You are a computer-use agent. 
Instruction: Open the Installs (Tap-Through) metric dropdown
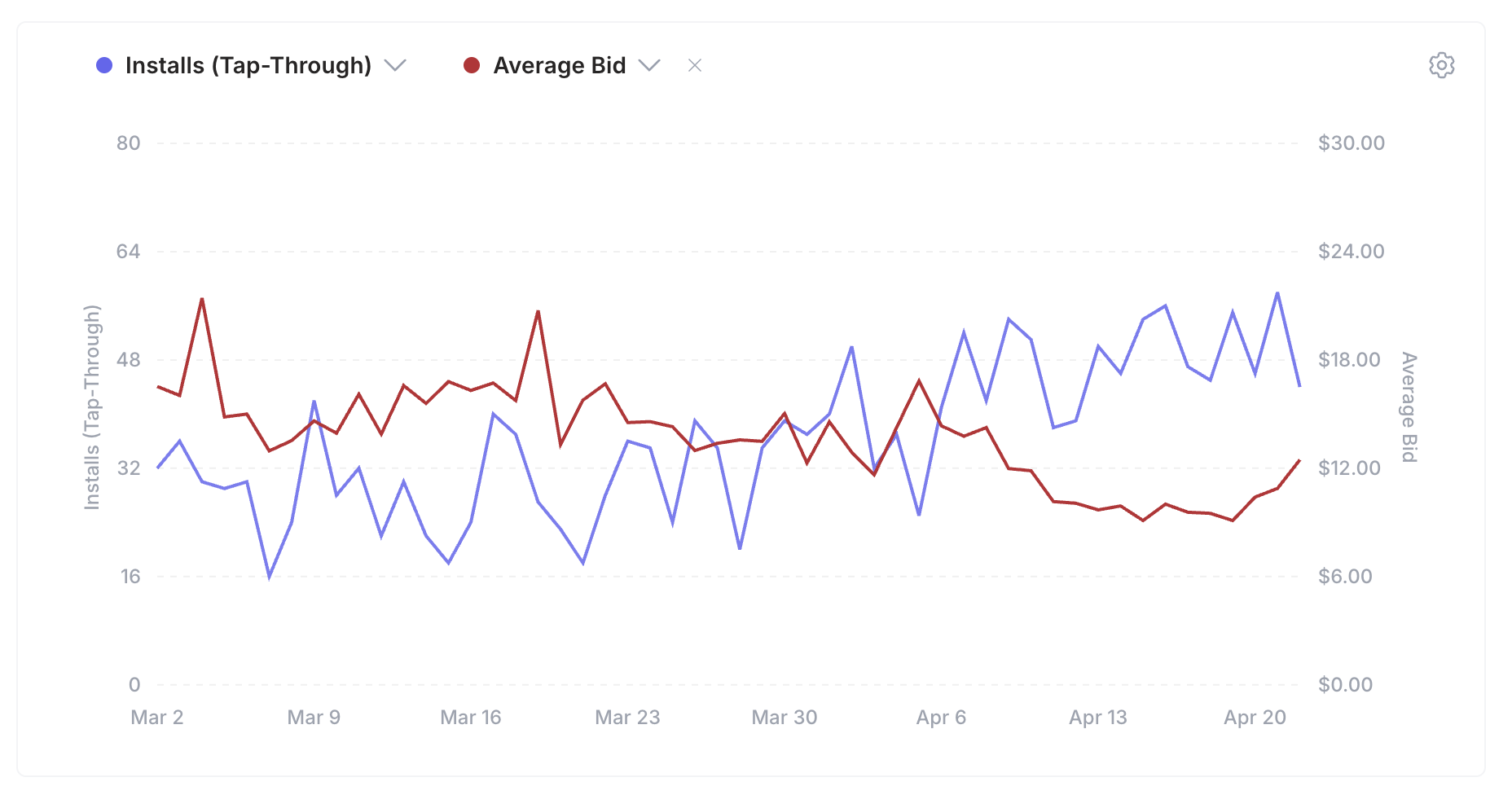click(x=396, y=65)
